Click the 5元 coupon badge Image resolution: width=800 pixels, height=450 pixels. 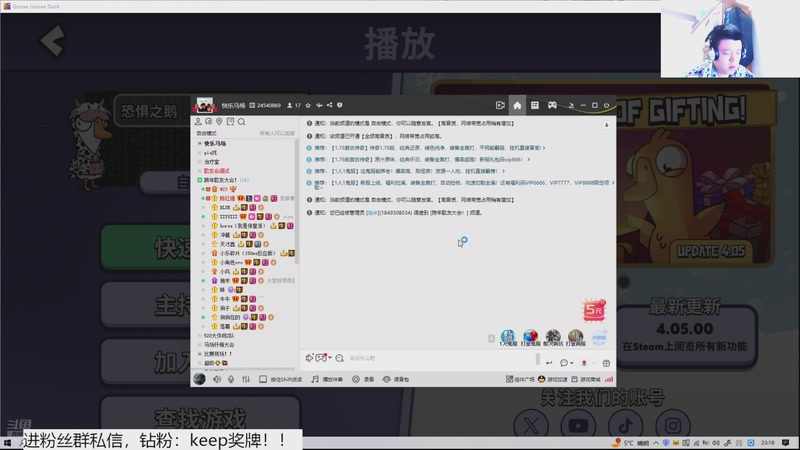(x=594, y=310)
